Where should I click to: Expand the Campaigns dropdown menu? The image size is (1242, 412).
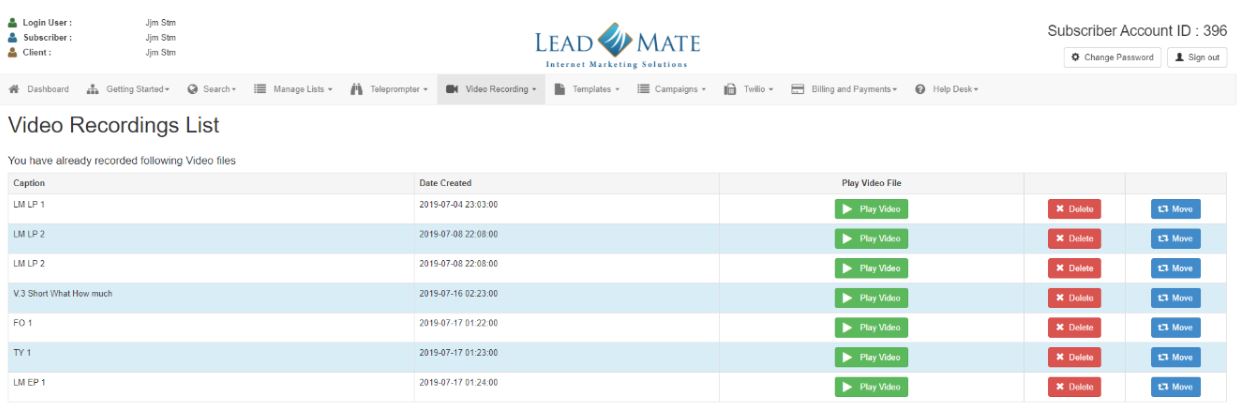(674, 89)
